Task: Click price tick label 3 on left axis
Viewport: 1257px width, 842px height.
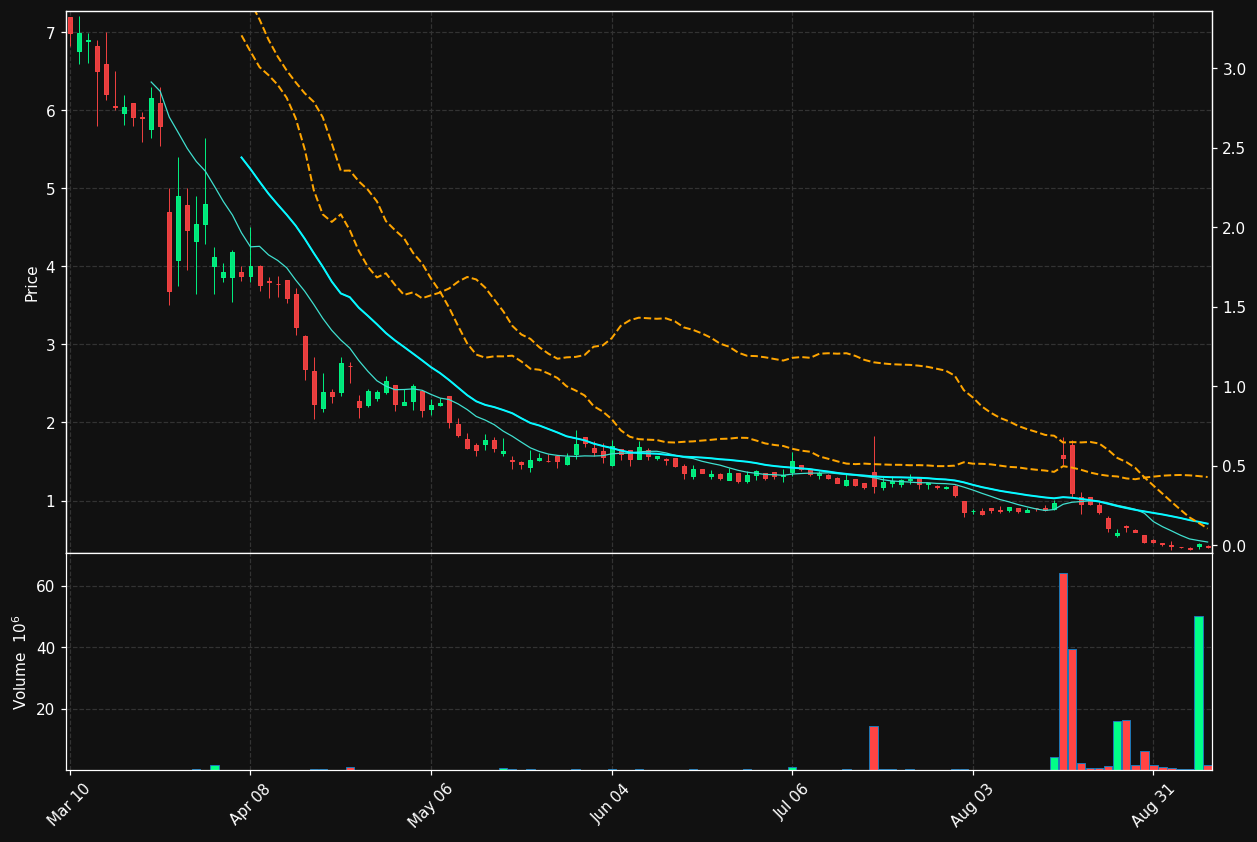Action: [x=50, y=345]
